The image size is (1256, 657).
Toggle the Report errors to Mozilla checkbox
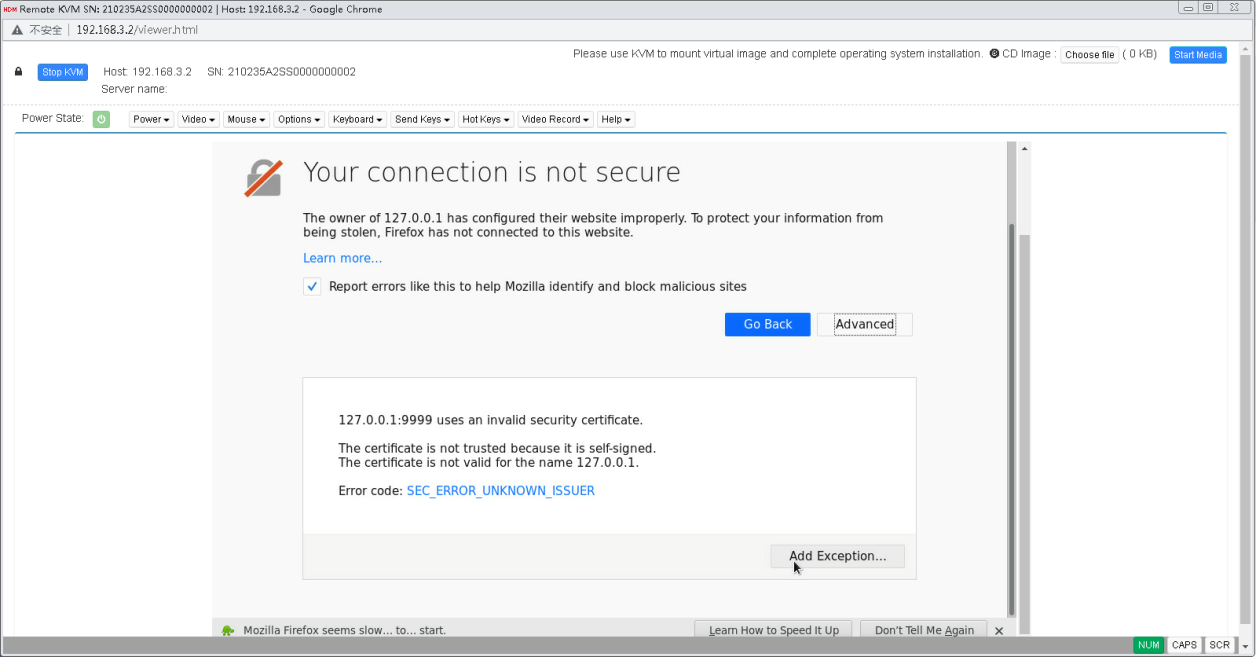pyautogui.click(x=312, y=286)
